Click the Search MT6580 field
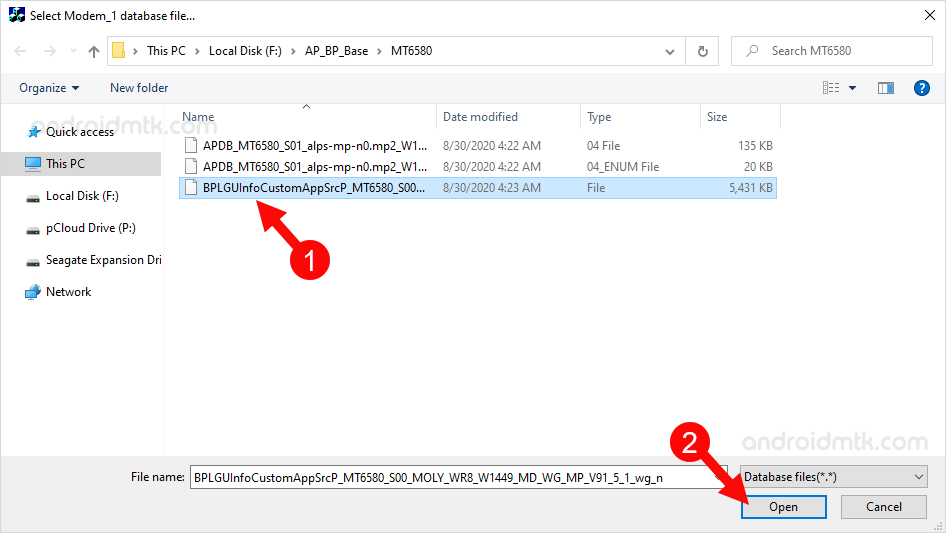The image size is (946, 533). click(831, 51)
